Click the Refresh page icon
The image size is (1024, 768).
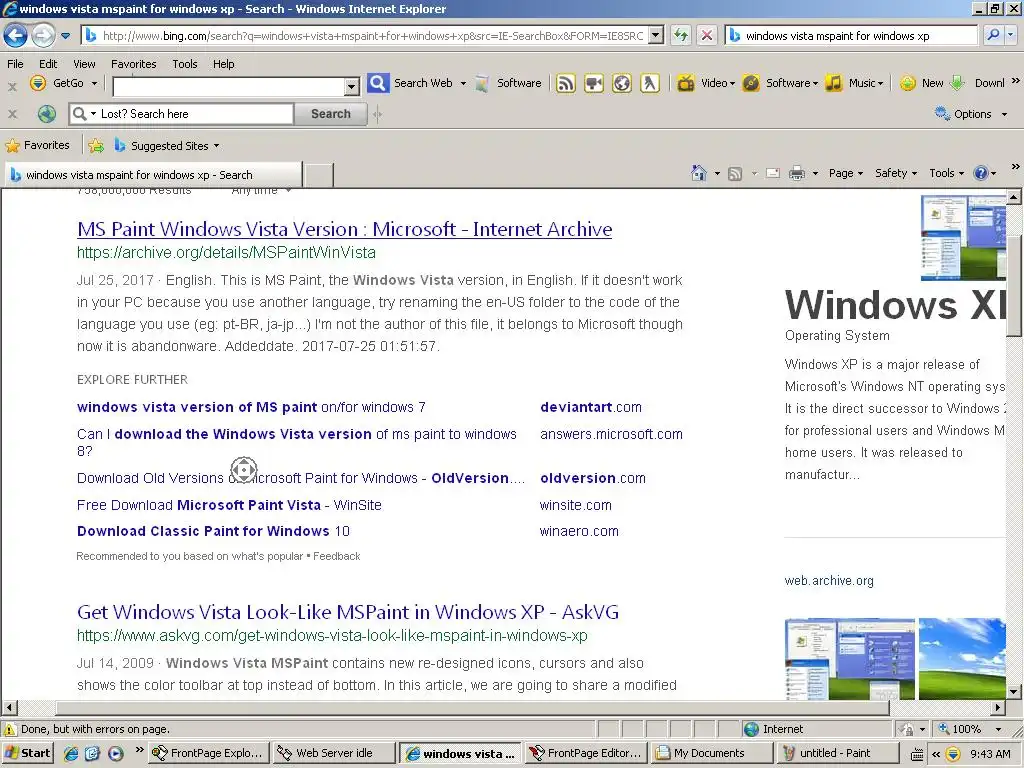coord(681,35)
